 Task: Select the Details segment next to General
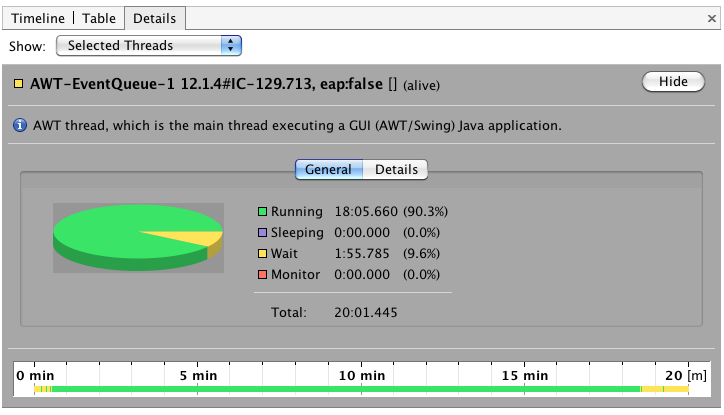[x=396, y=169]
